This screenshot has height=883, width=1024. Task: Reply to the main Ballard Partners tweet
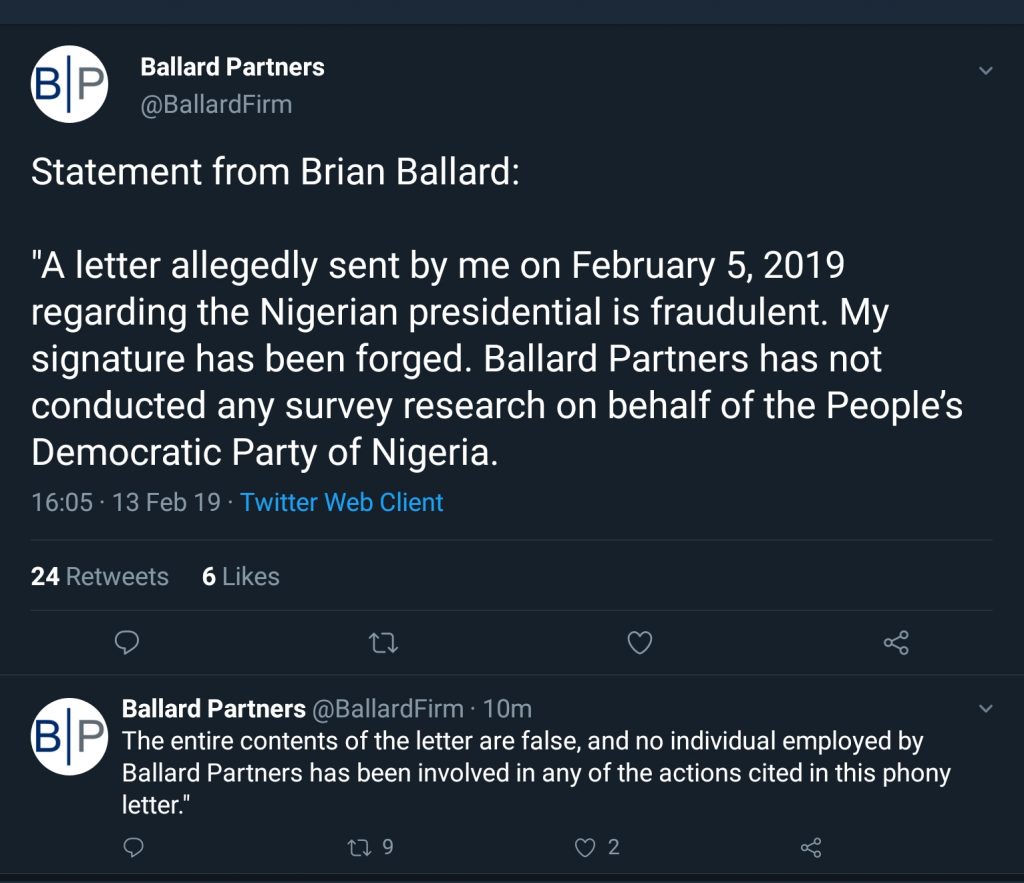point(127,643)
